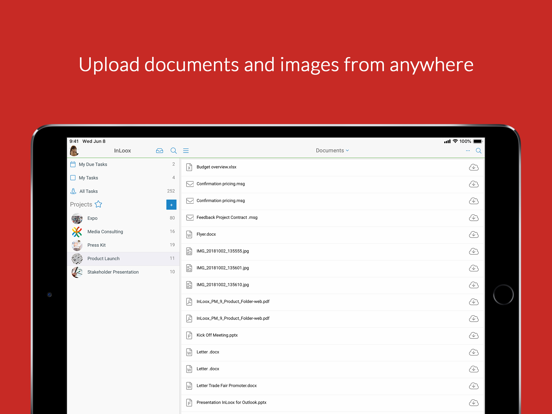
Task: Click the image file icon for IMG_20181002_135555.jpg
Action: coord(189,251)
